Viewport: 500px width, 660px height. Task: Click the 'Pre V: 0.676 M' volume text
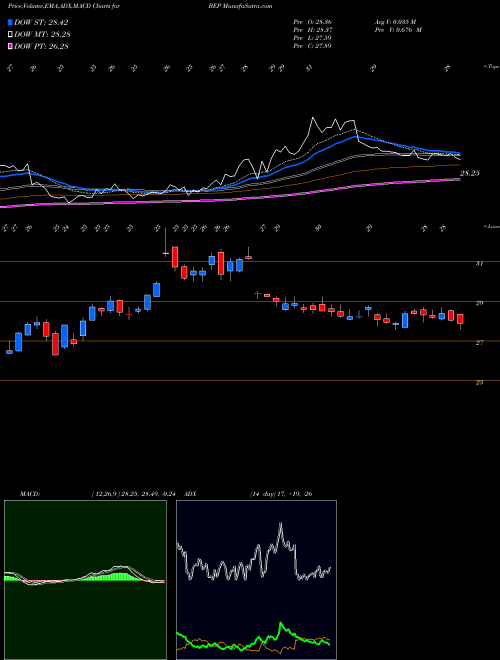(x=397, y=30)
